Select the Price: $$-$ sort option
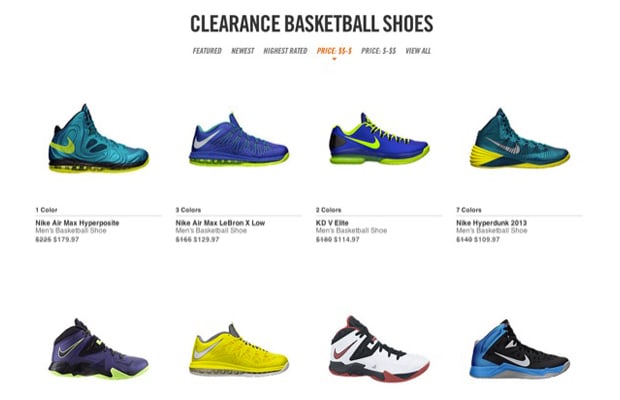The width and height of the screenshot is (620, 400). coord(334,51)
